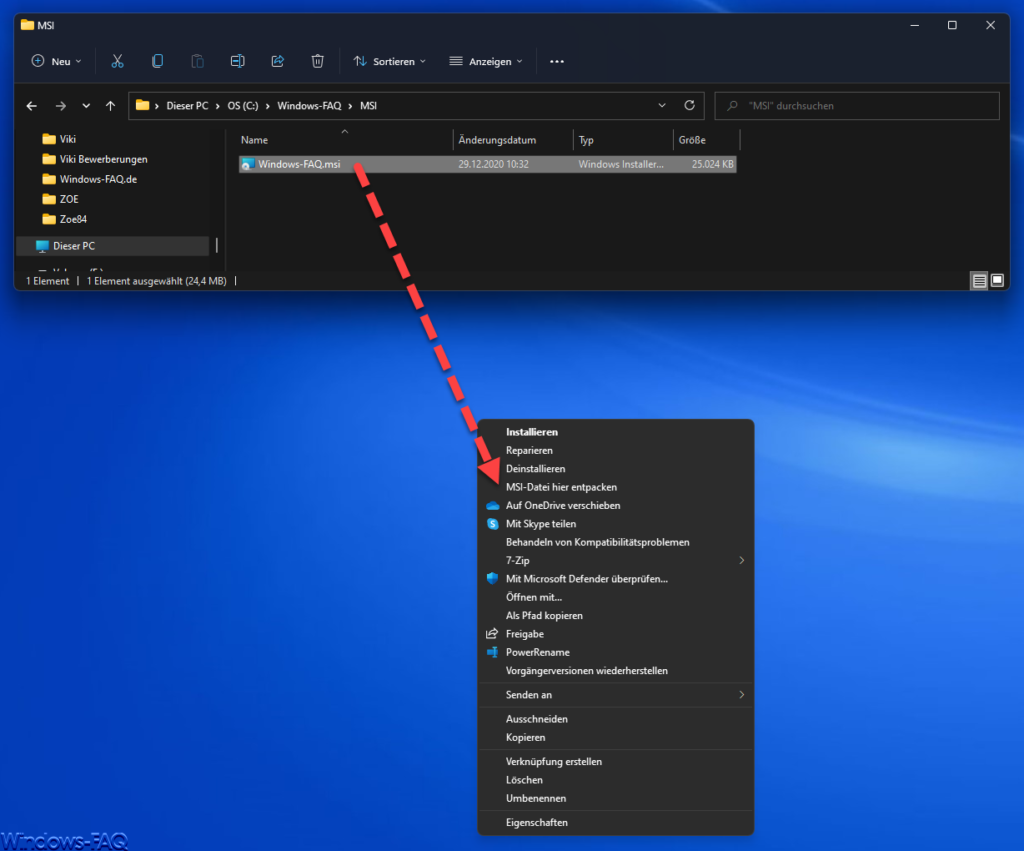
Task: Click the folder icon in address bar
Action: (142, 105)
